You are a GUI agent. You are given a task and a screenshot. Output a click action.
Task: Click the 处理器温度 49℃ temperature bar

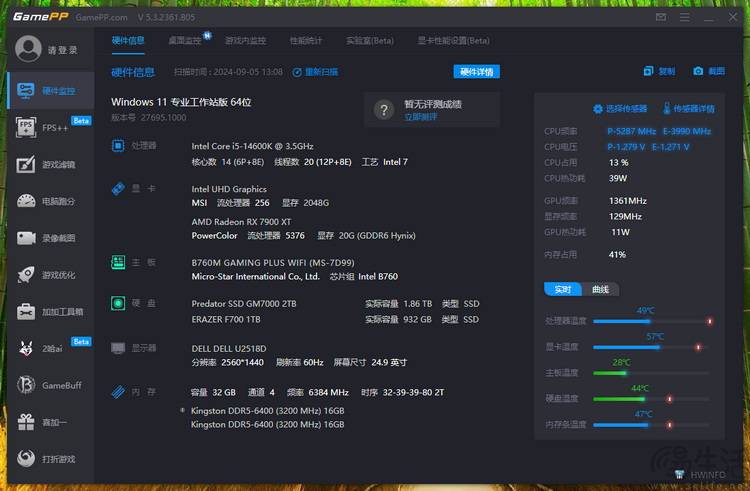tap(652, 321)
